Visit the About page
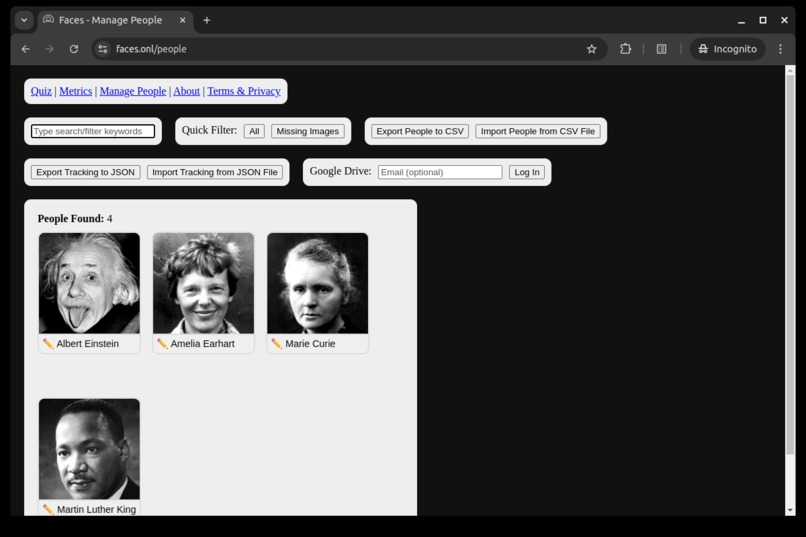Image resolution: width=806 pixels, height=537 pixels. coord(186,91)
